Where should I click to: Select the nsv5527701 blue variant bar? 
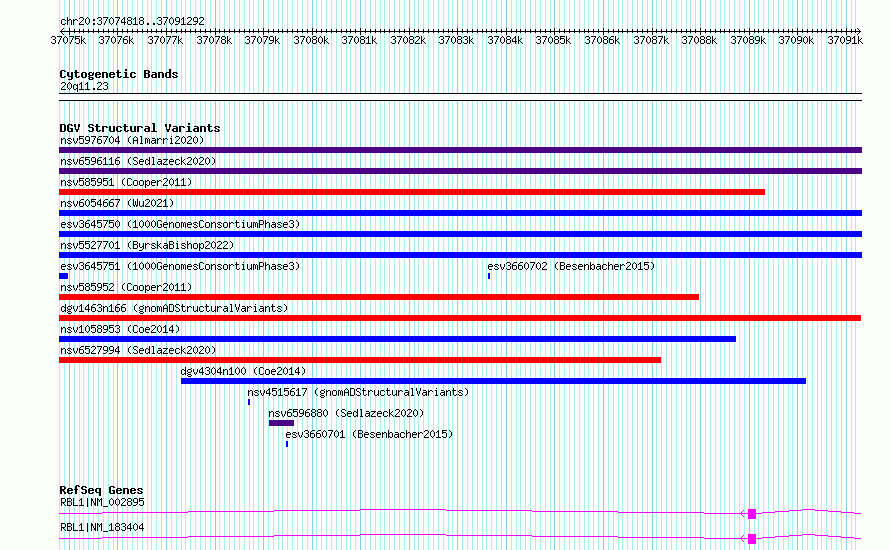[x=460, y=255]
